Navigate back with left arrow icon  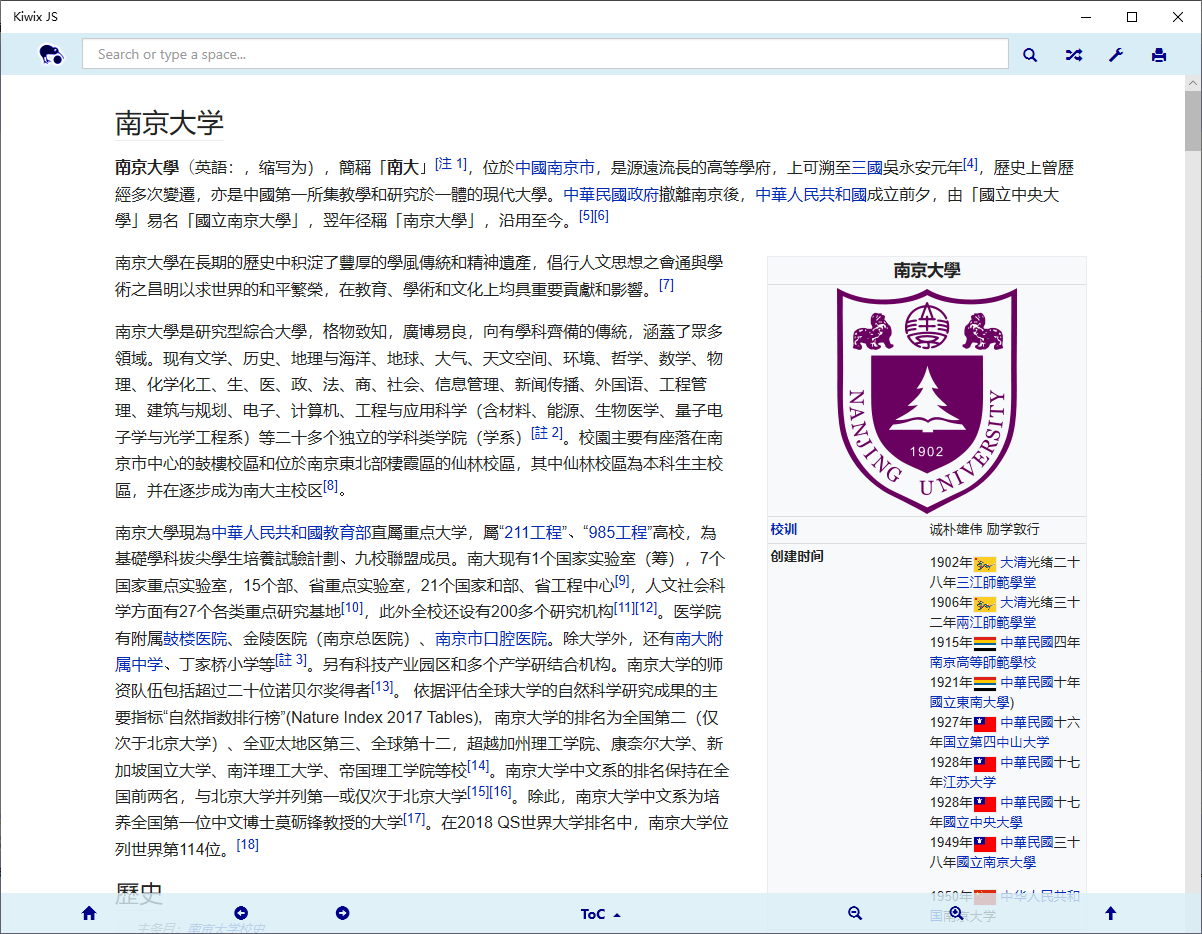tap(241, 913)
